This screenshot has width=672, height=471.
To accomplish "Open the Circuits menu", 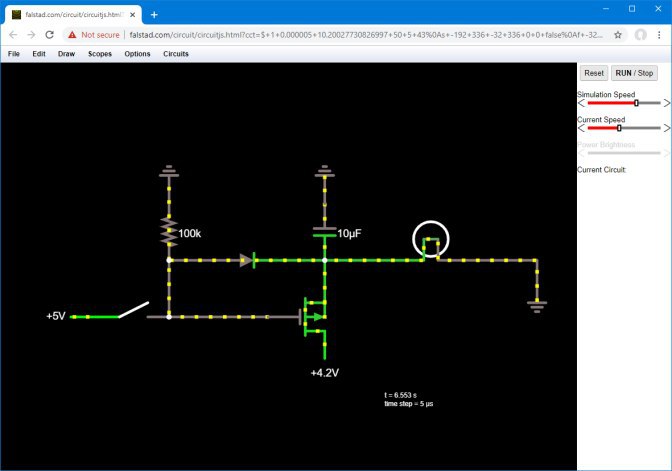I will coord(176,54).
